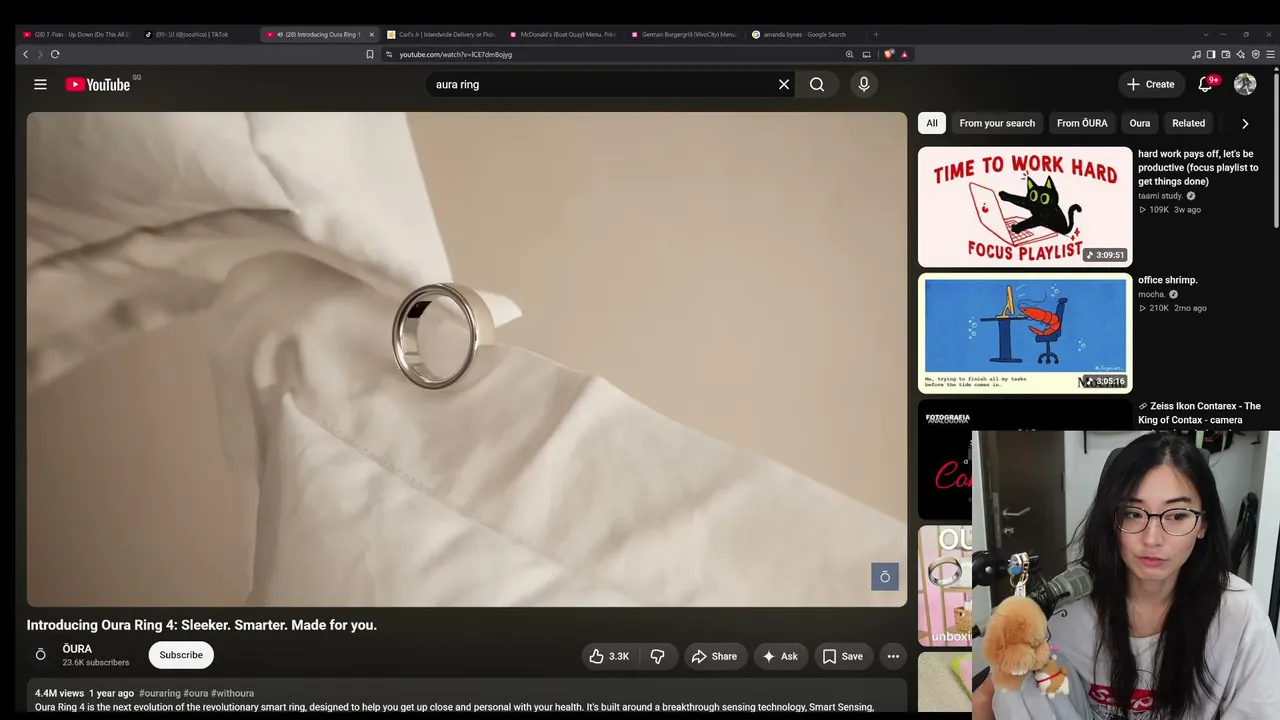This screenshot has height=720, width=1280.
Task: Open the Brave Rewards triangle icon
Action: 904,54
